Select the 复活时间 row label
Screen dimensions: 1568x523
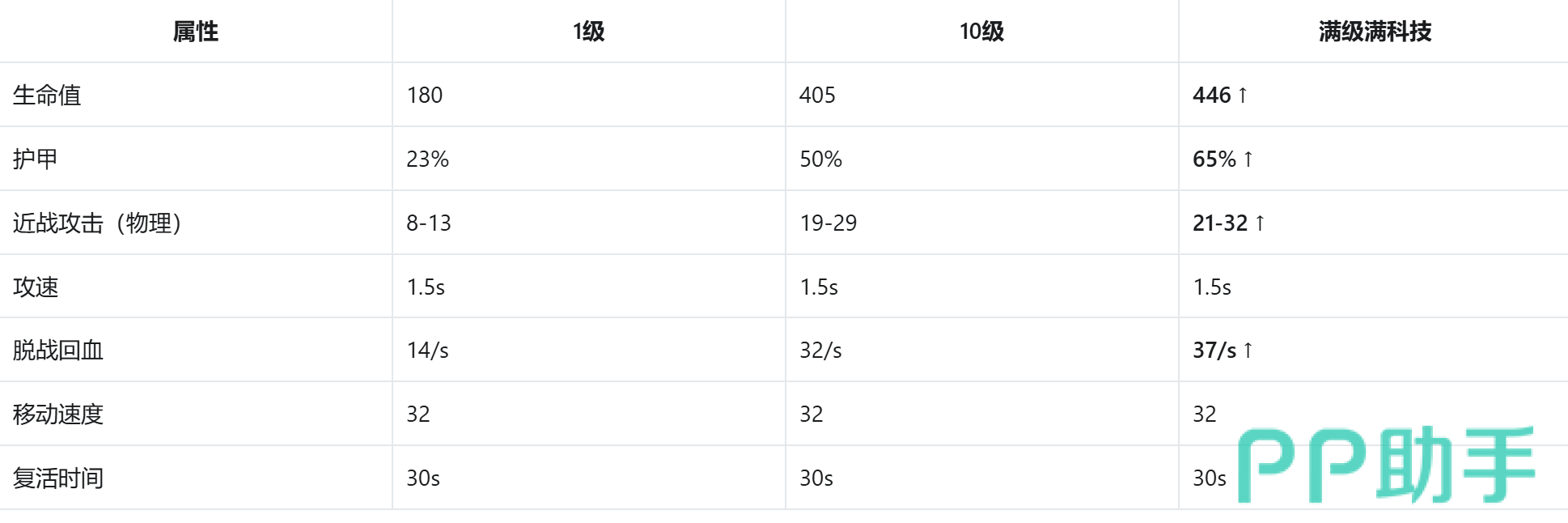point(58,478)
